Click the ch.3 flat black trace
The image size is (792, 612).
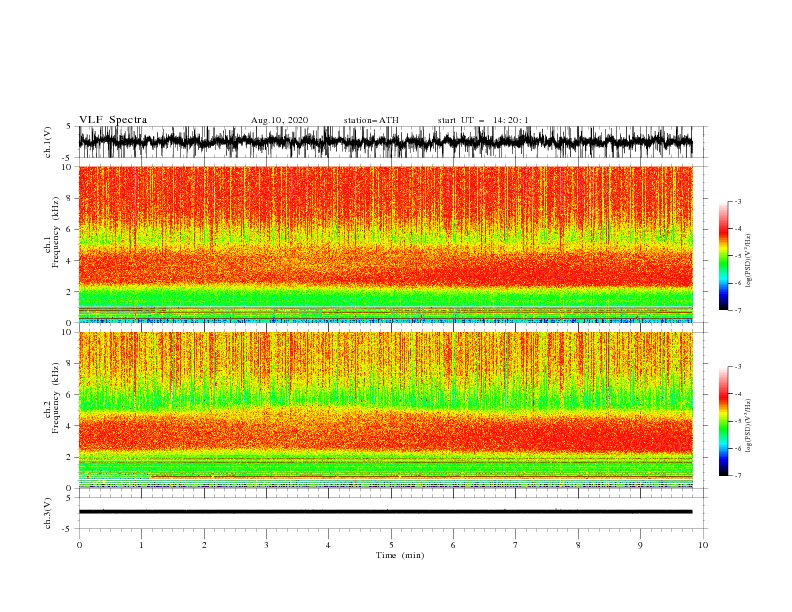pos(385,512)
